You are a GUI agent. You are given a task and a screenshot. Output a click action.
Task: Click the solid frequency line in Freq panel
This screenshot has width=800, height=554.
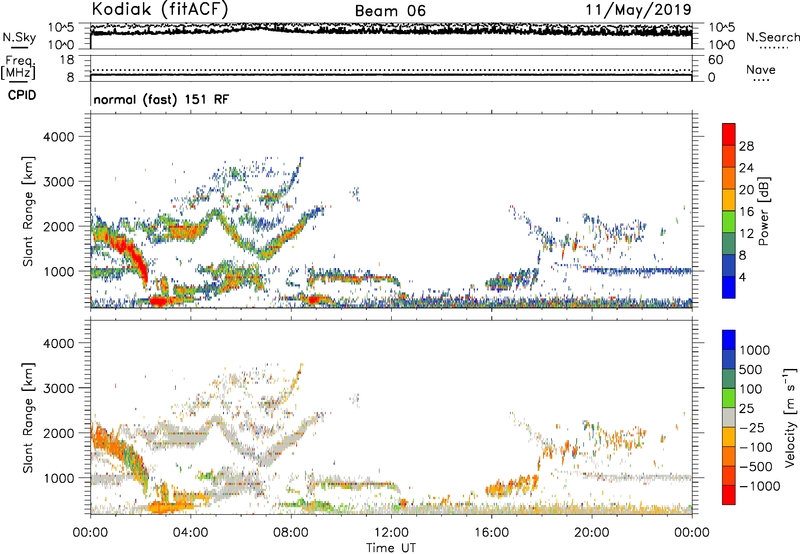click(391, 75)
